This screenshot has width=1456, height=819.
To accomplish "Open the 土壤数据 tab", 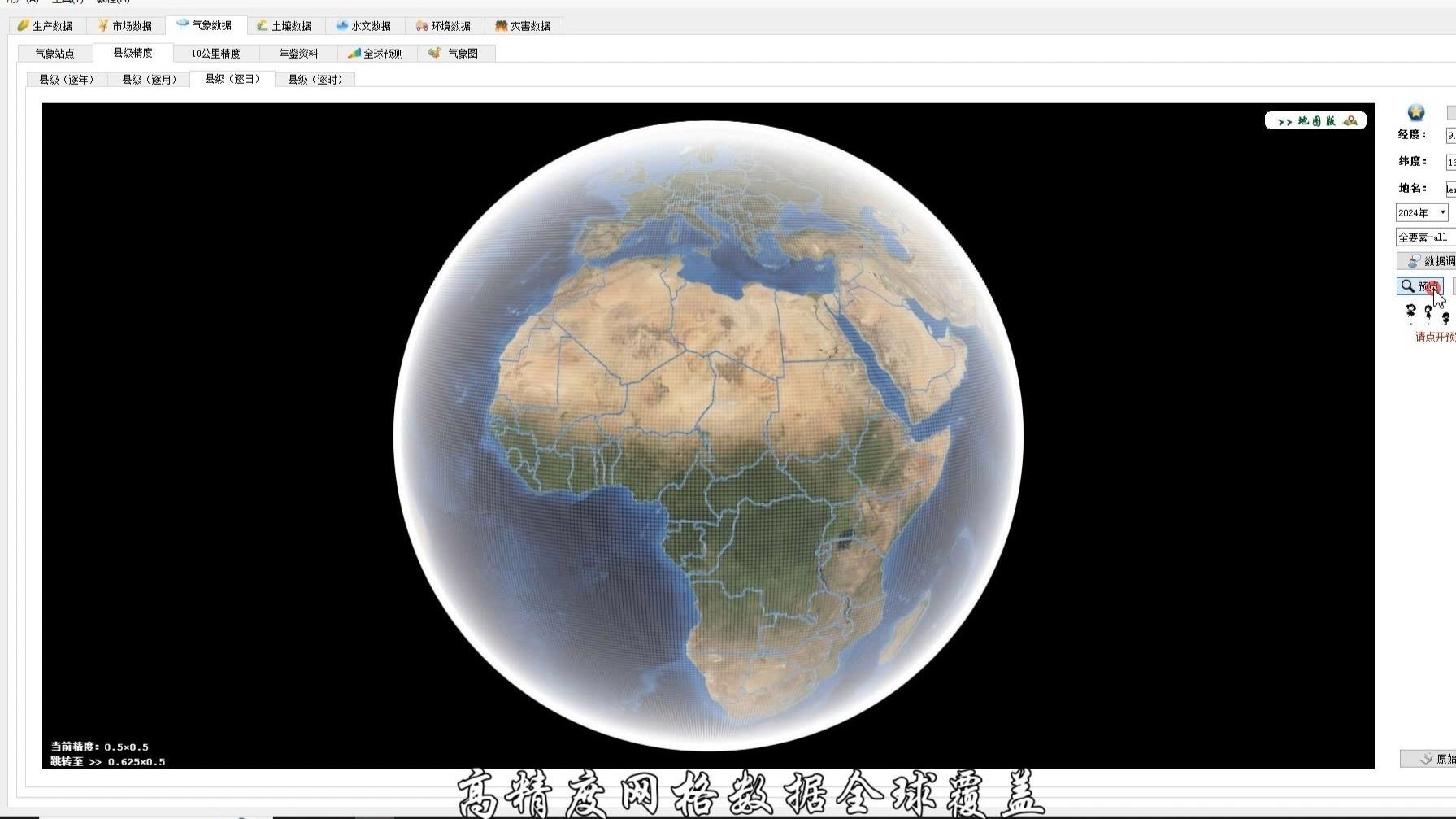I will [x=285, y=26].
